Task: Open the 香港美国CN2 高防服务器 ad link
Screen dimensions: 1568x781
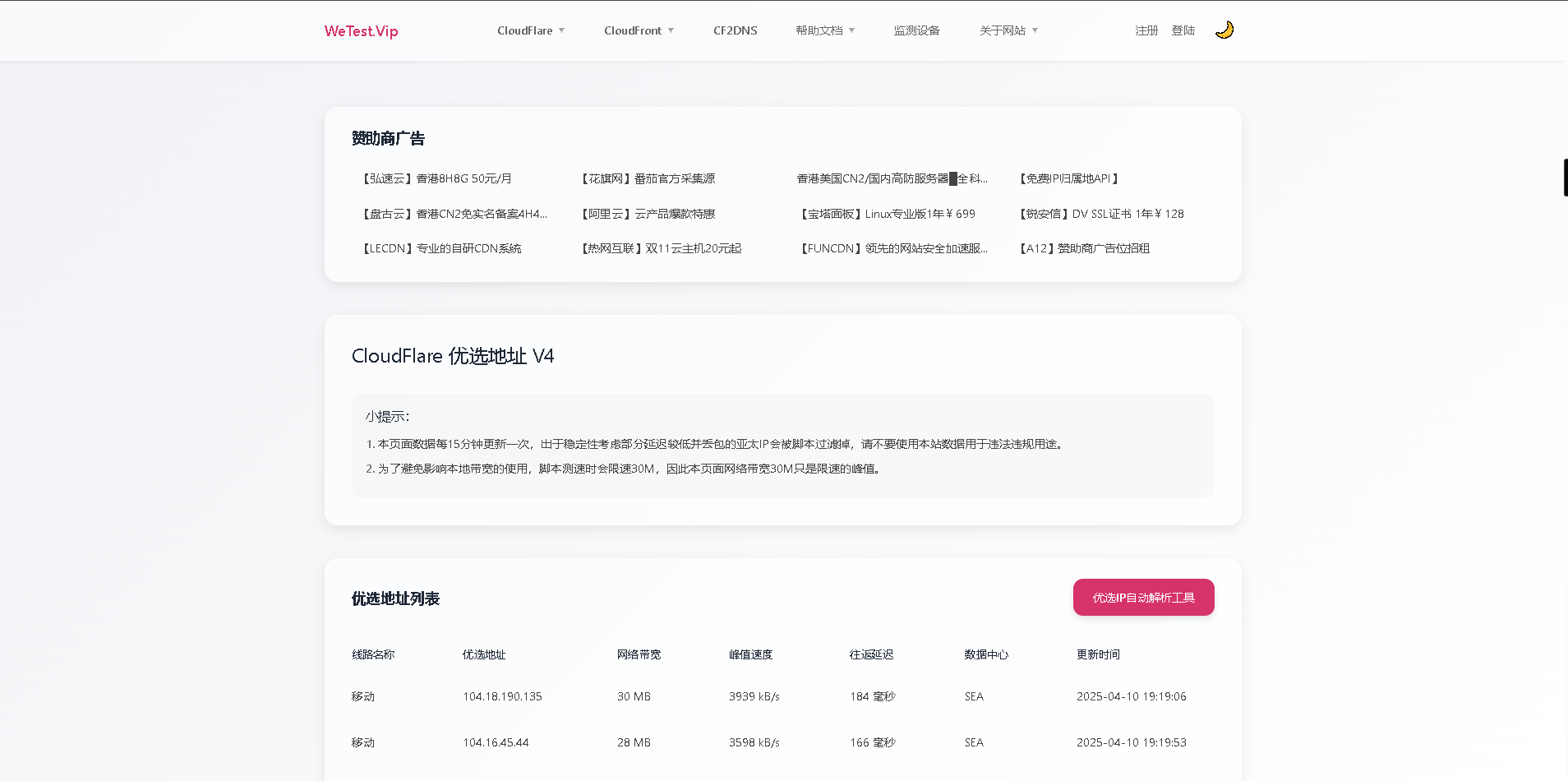Action: (x=892, y=178)
